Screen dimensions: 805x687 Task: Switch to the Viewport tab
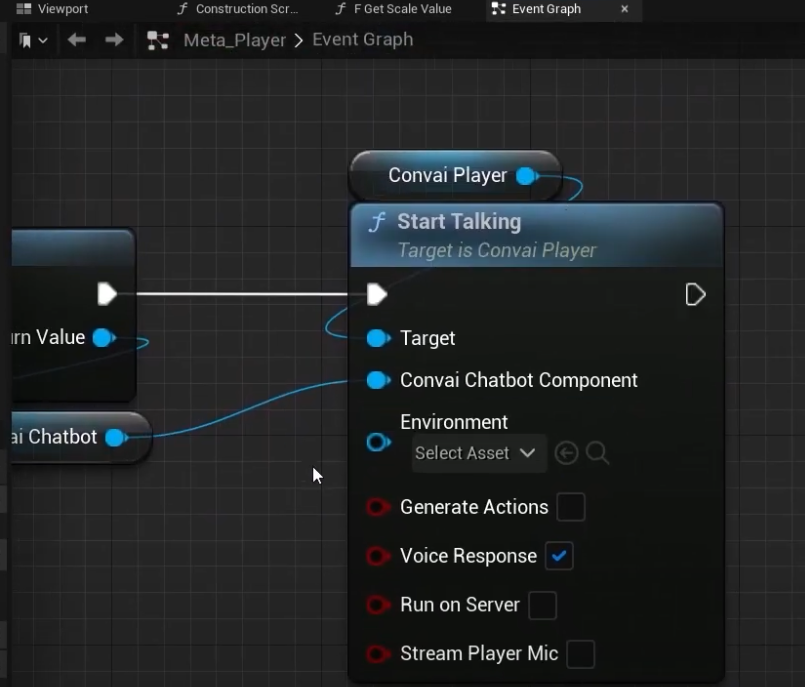point(52,9)
